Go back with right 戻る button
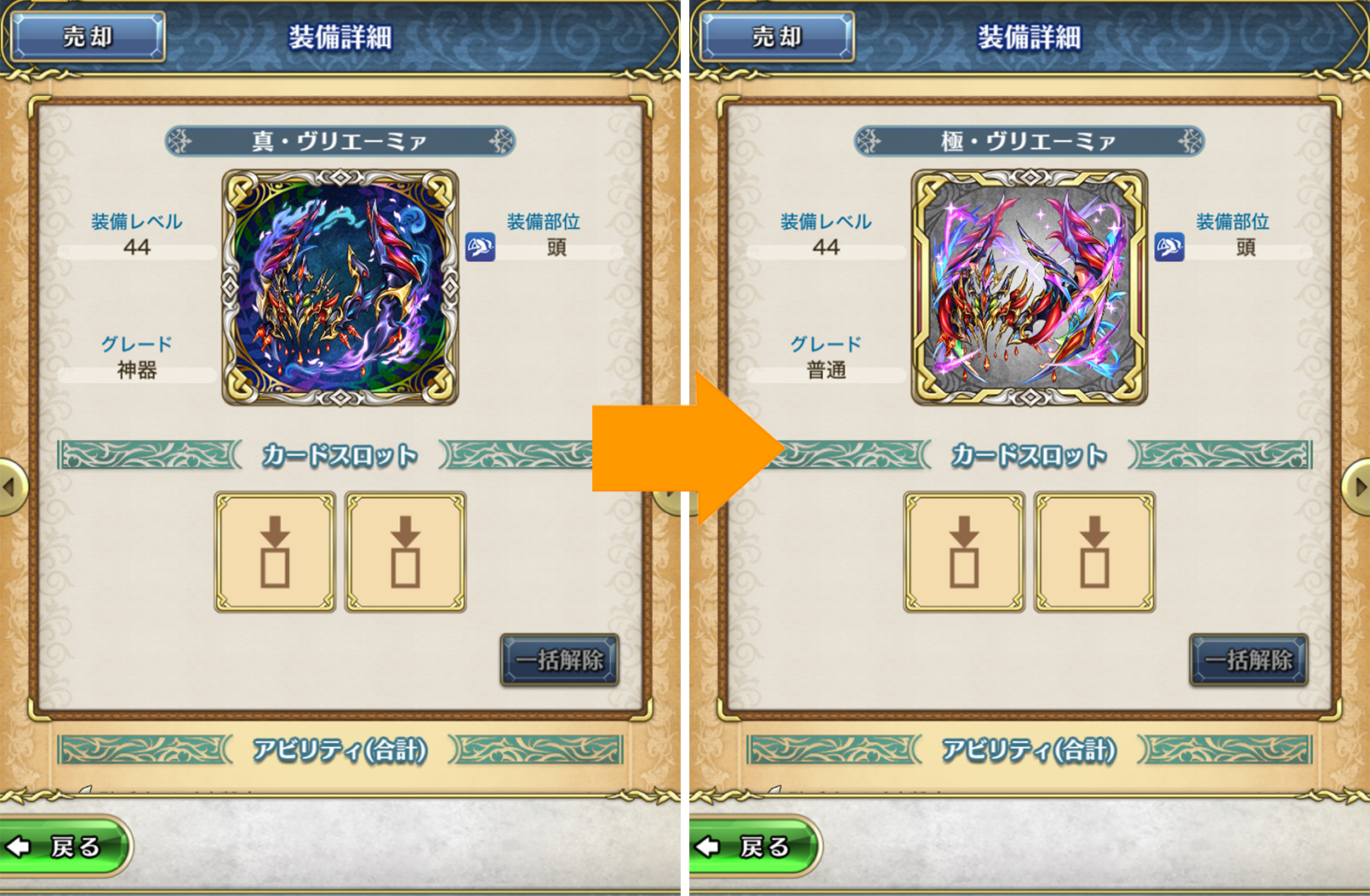 point(753,846)
